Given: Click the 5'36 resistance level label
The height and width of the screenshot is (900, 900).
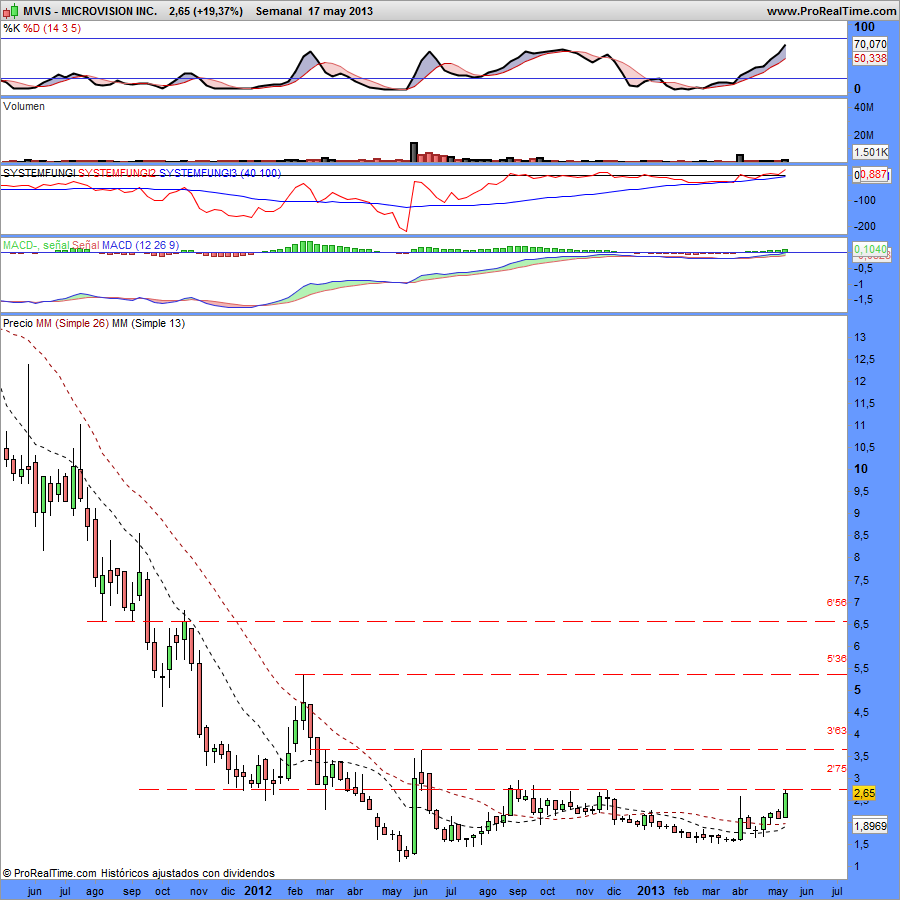Looking at the screenshot, I should pos(836,658).
